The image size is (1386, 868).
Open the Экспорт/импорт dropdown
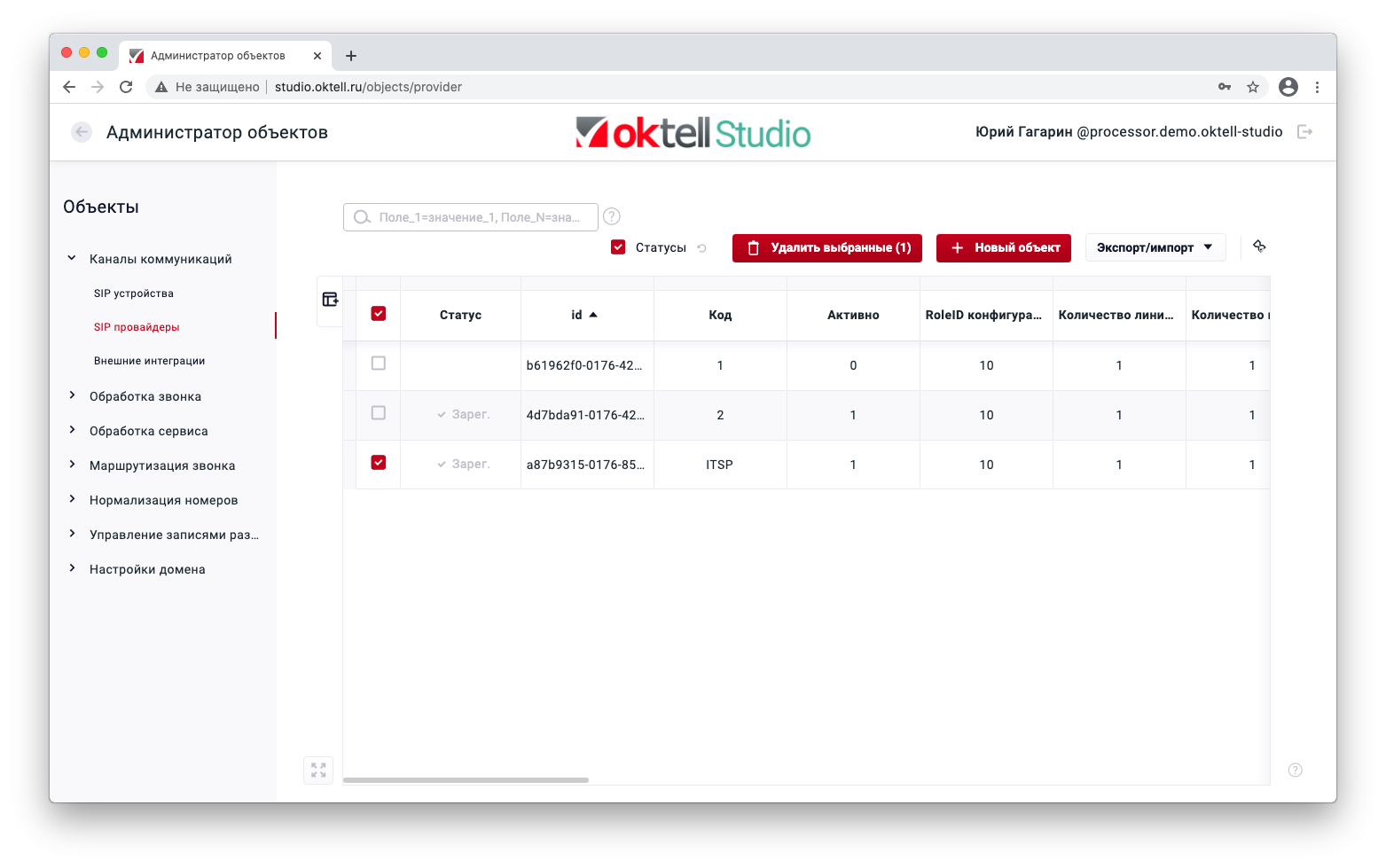pyautogui.click(x=1155, y=247)
